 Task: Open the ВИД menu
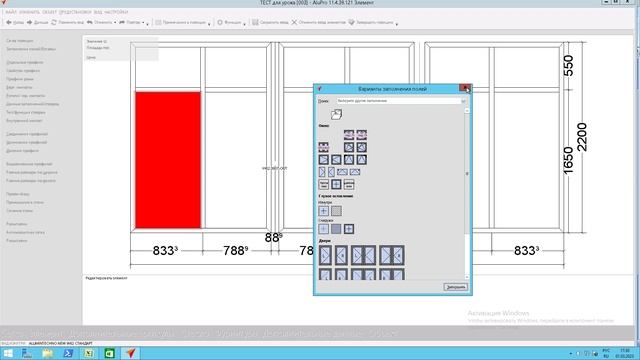[98, 12]
